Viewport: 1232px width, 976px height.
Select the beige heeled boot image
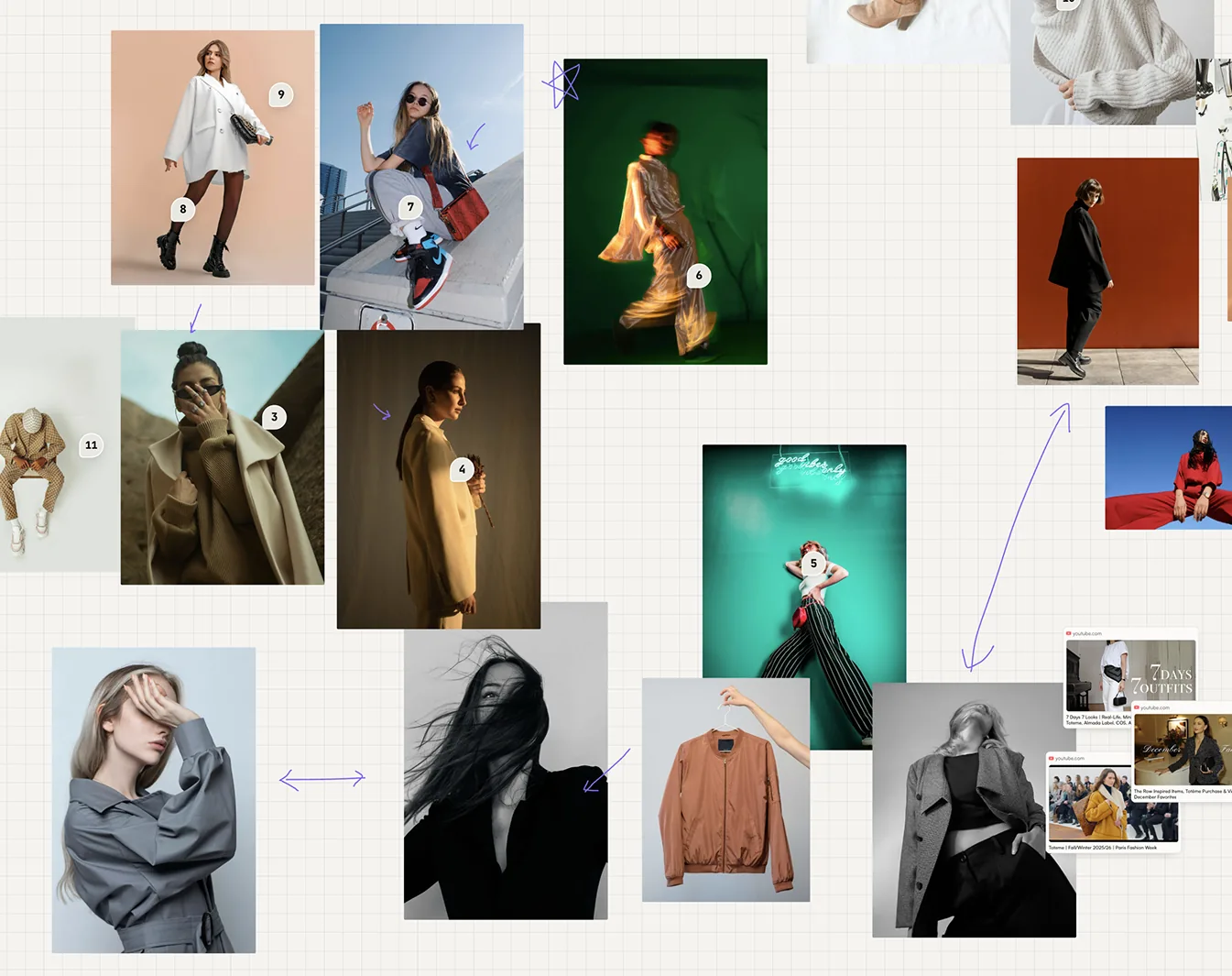[x=908, y=31]
